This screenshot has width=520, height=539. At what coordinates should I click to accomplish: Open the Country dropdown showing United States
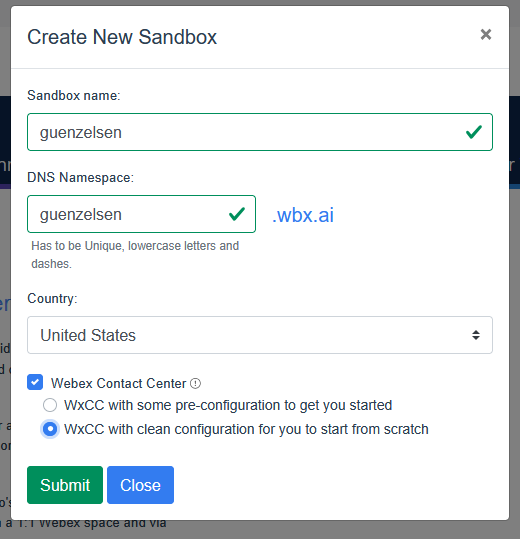[x=260, y=335]
